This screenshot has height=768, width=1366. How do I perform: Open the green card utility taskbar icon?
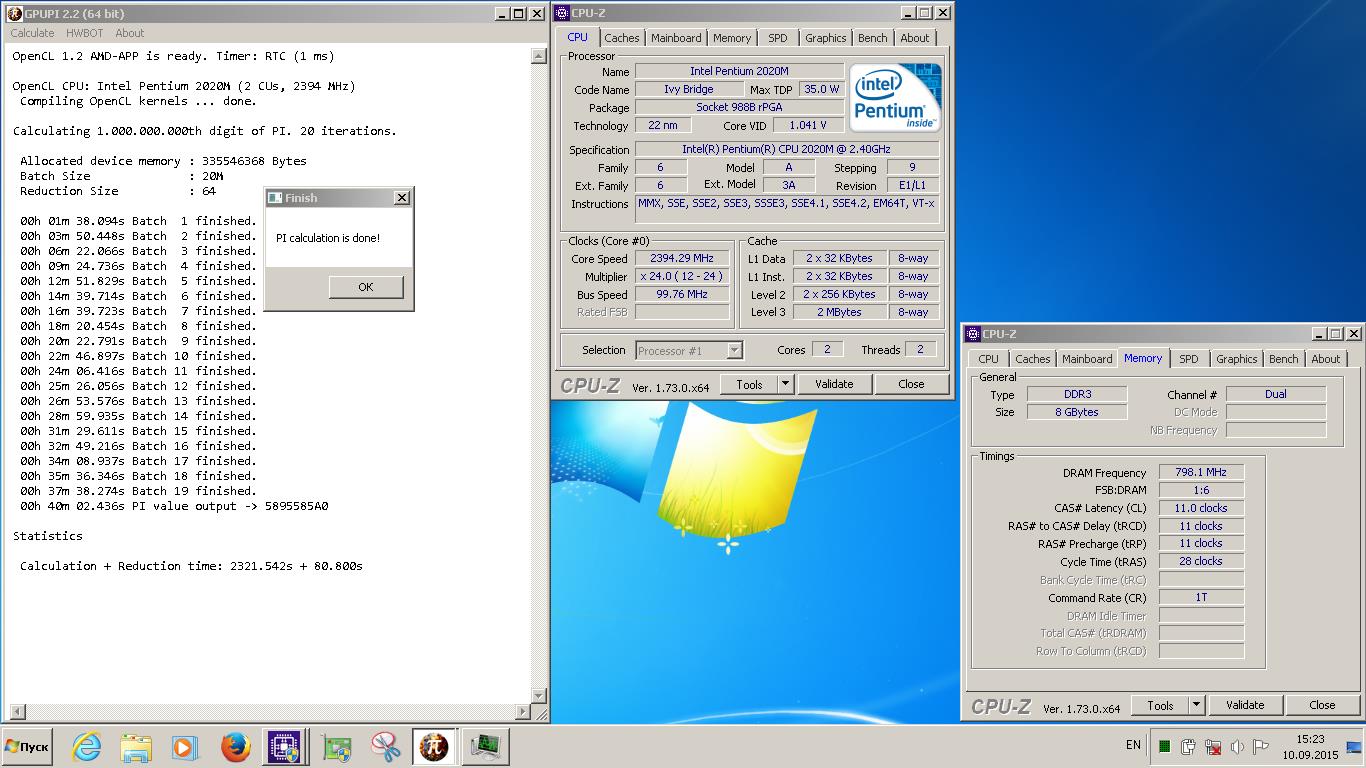[x=337, y=747]
